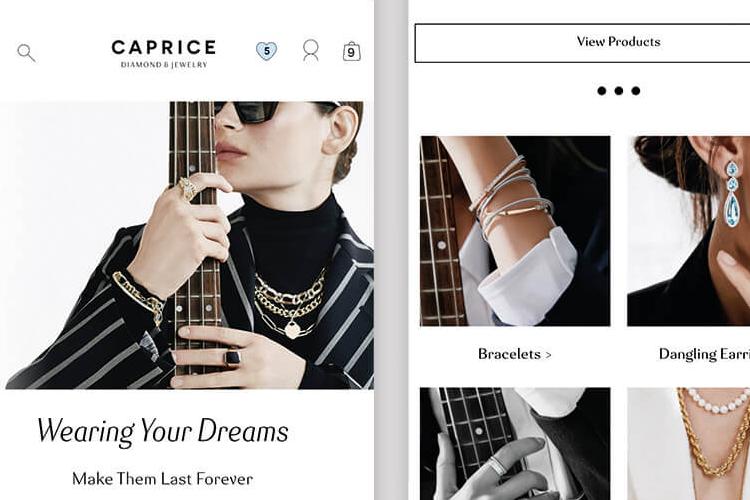Click the Wearing Your Dreams headline
This screenshot has height=500, width=750.
(163, 431)
